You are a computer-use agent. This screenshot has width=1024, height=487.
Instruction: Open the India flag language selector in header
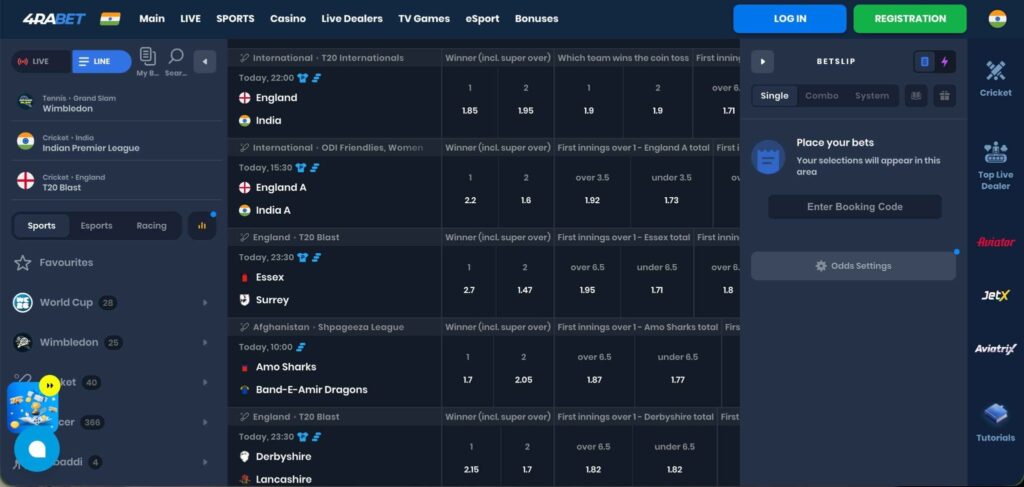(110, 19)
